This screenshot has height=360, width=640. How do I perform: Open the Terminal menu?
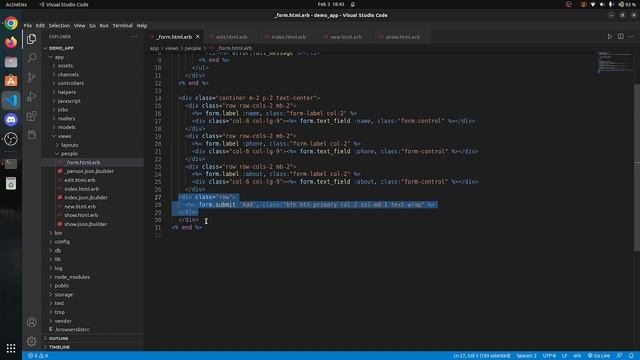click(122, 25)
